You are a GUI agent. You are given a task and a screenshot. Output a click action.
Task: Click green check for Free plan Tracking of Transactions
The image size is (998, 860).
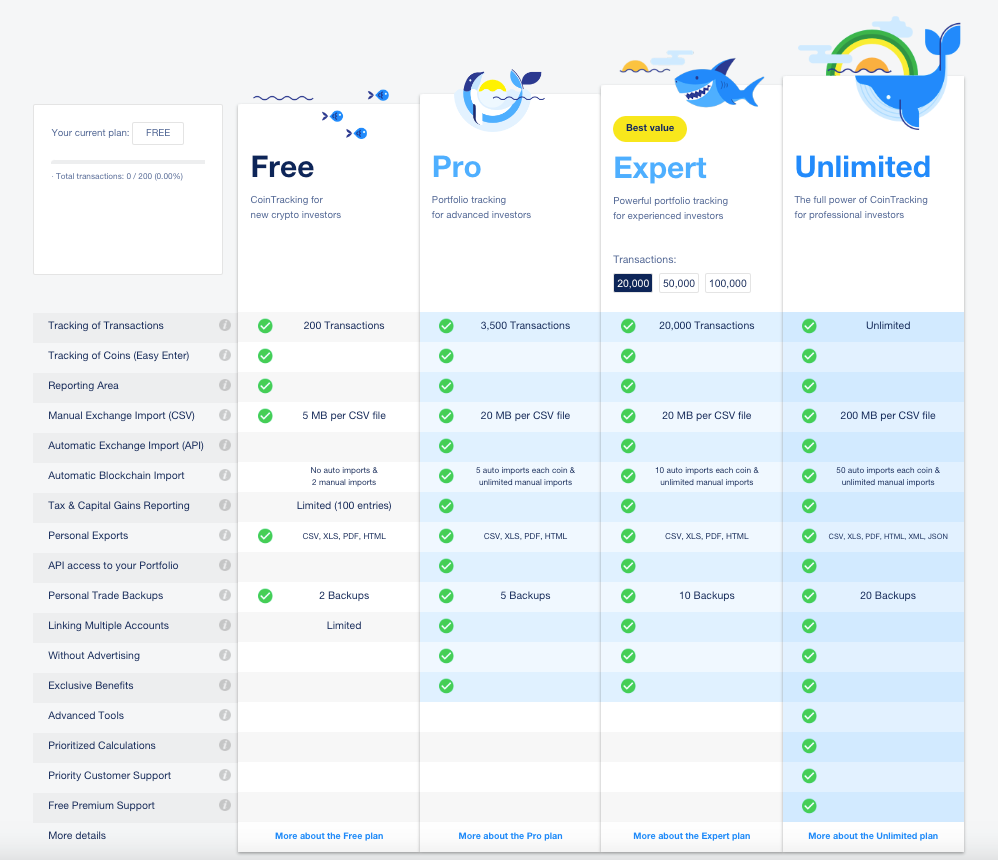tap(265, 326)
